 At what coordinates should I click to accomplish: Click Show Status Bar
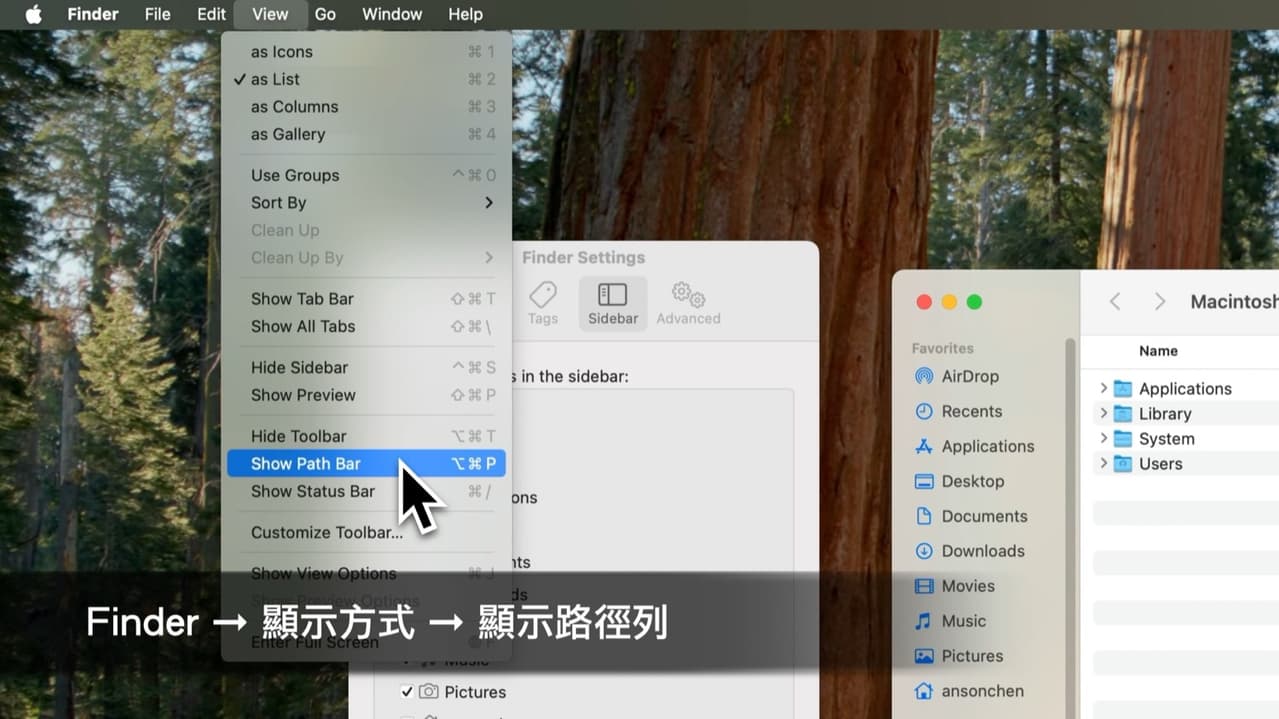pos(367,491)
